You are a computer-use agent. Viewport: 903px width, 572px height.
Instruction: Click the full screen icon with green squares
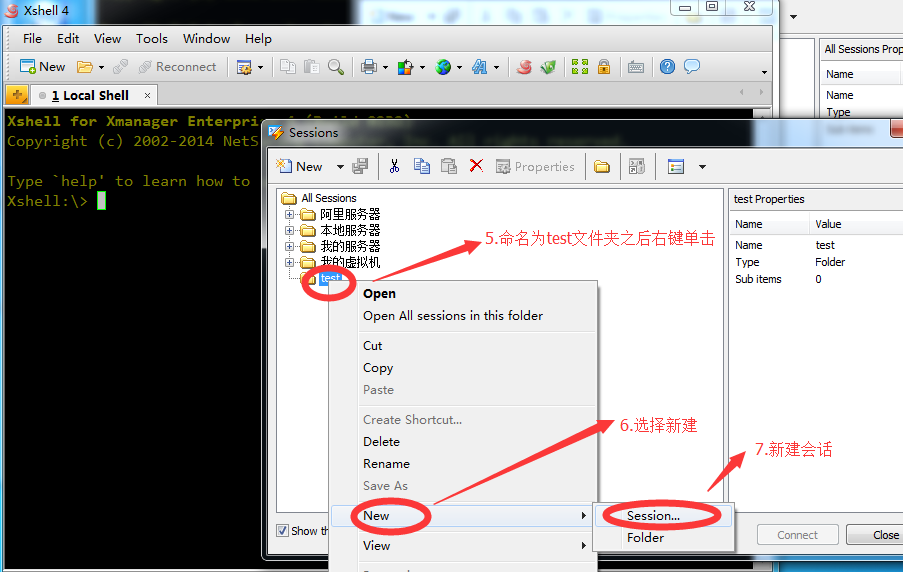pos(580,67)
